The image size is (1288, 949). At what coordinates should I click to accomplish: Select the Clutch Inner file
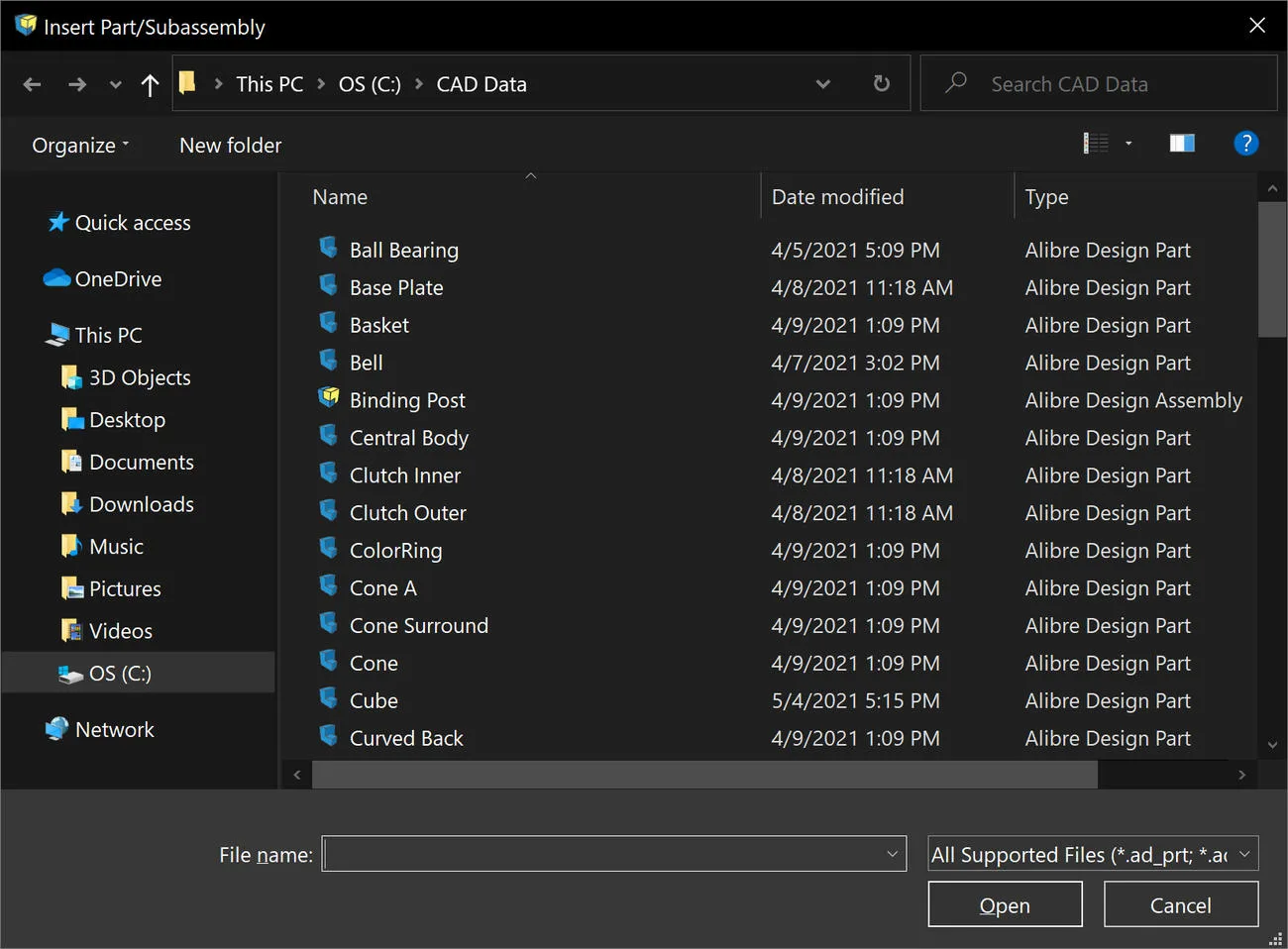click(405, 475)
